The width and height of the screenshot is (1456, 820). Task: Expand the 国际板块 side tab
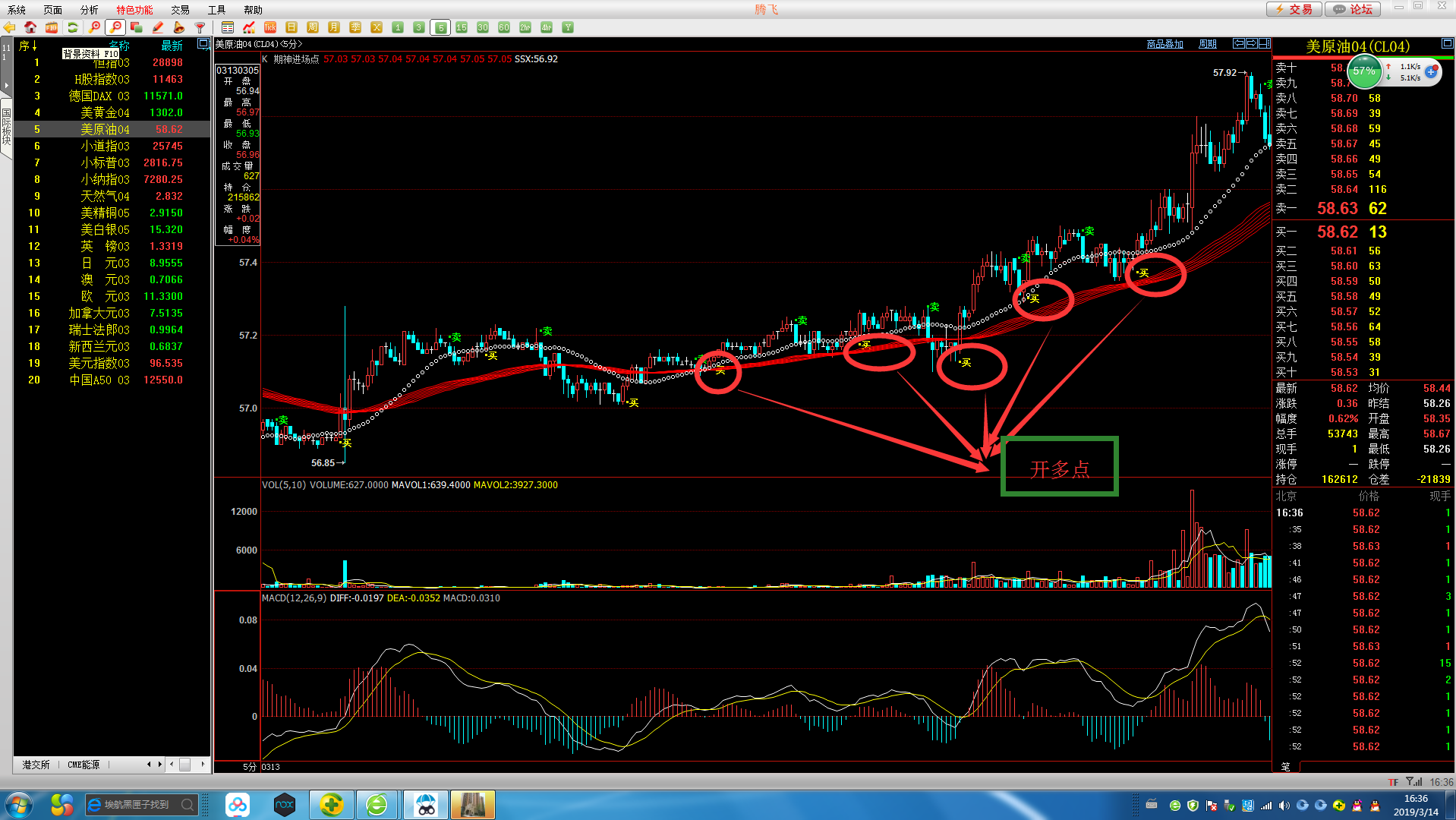coord(6,128)
